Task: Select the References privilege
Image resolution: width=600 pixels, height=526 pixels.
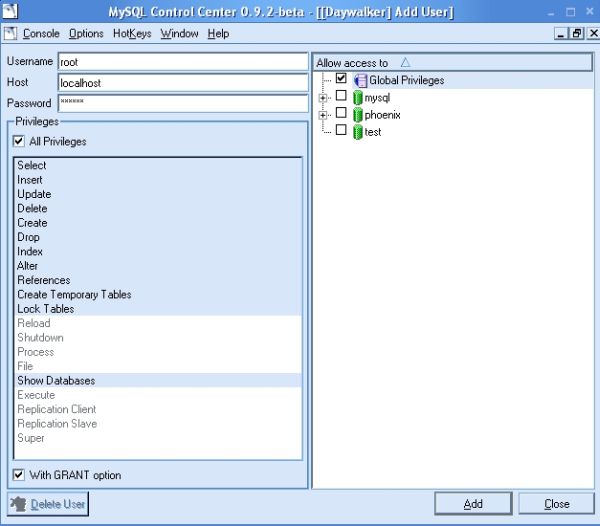Action: [x=158, y=280]
